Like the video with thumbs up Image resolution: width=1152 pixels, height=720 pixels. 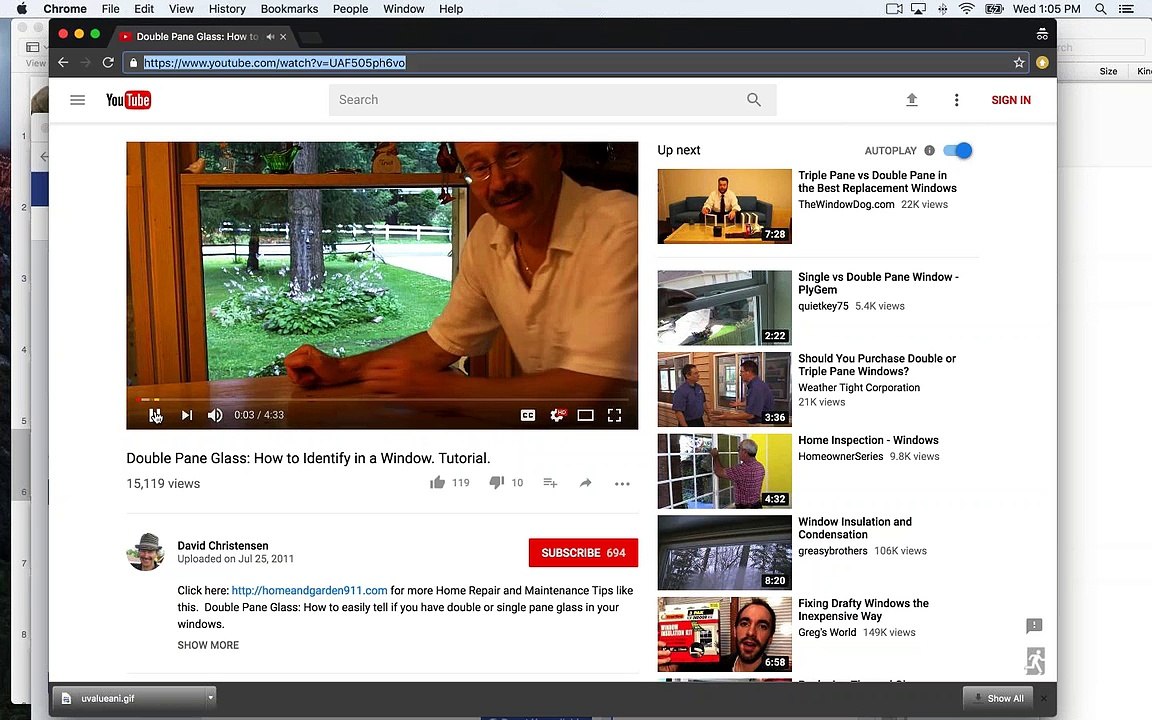[x=437, y=483]
